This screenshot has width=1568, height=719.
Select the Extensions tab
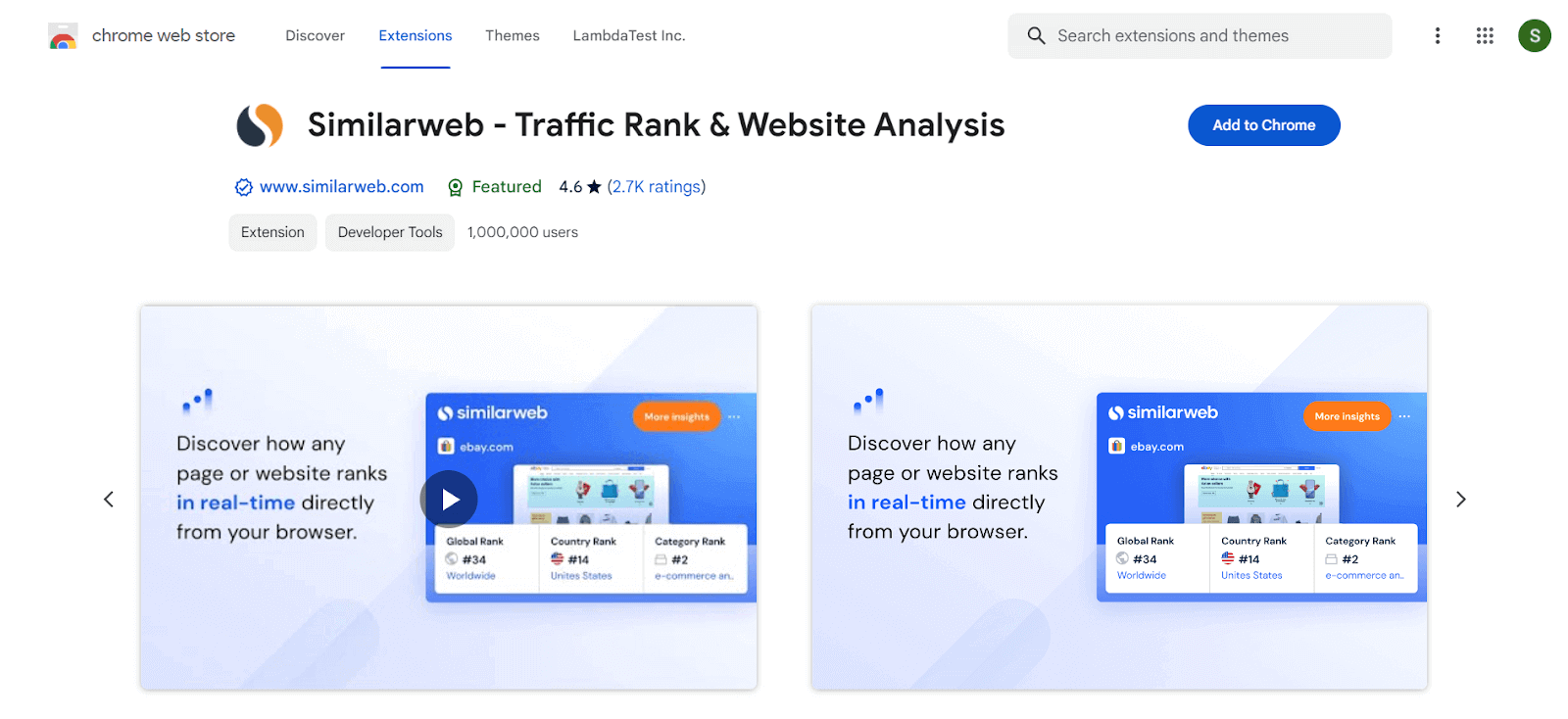(416, 36)
